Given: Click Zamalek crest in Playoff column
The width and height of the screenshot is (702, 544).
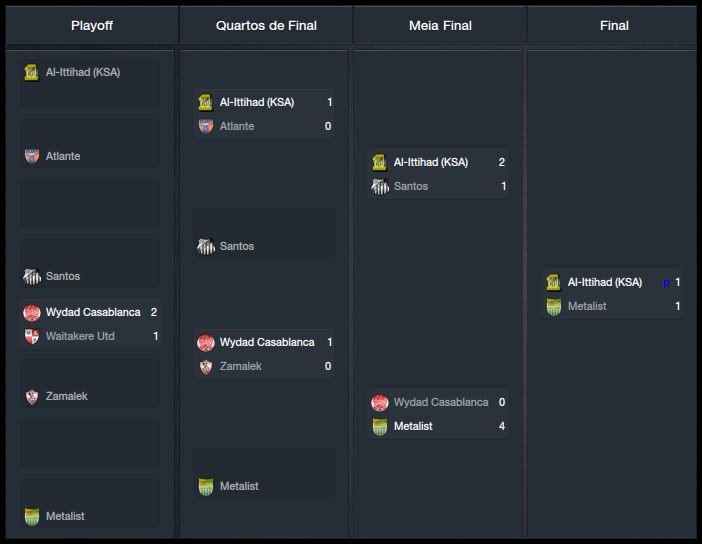Looking at the screenshot, I should (31, 396).
